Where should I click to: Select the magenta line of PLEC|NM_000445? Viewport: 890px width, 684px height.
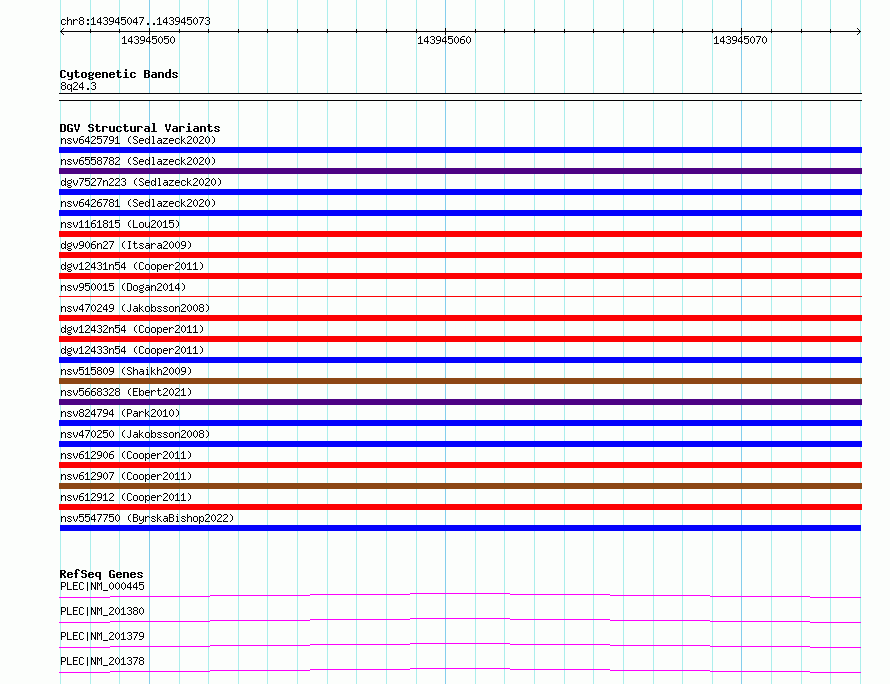click(x=460, y=595)
